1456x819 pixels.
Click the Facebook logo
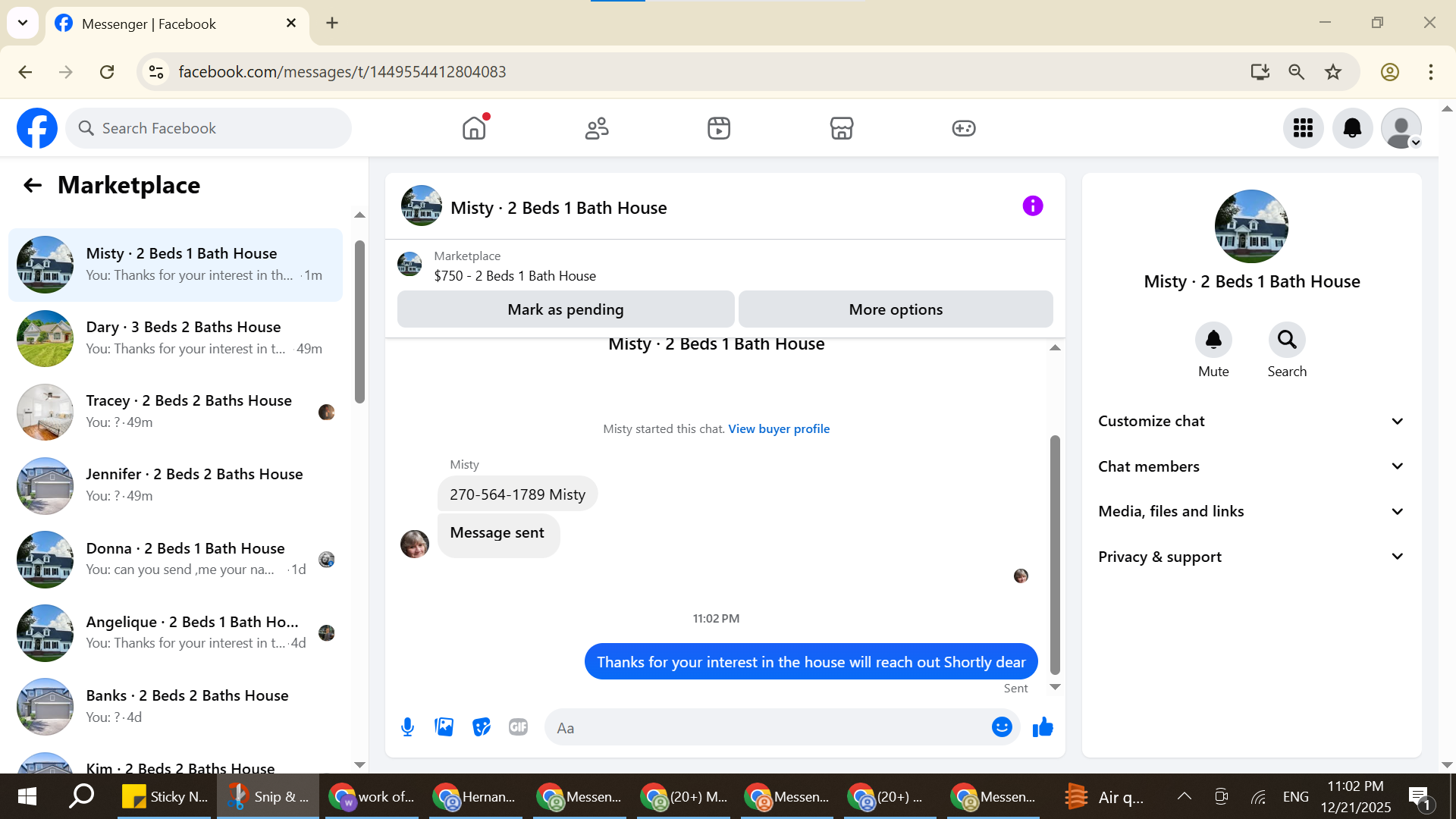tap(37, 128)
